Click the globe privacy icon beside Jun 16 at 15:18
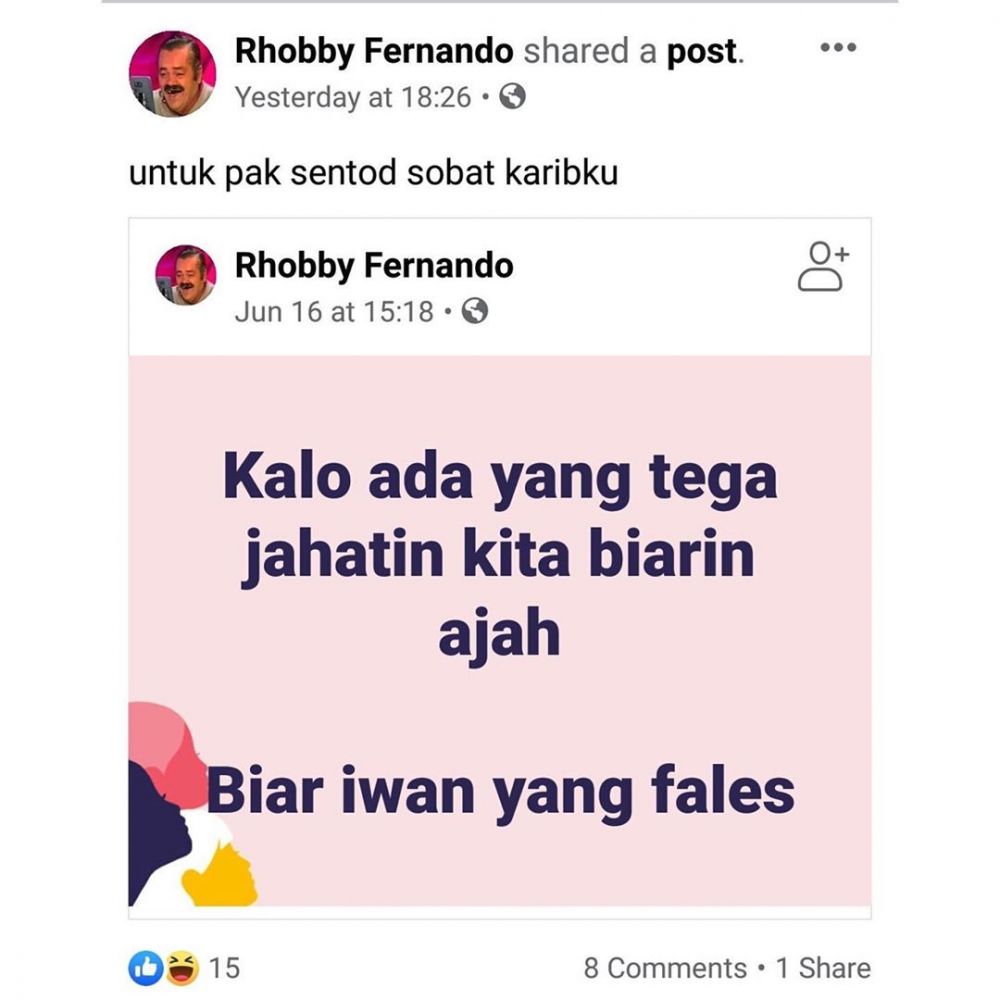The width and height of the screenshot is (1000, 1000). [474, 311]
